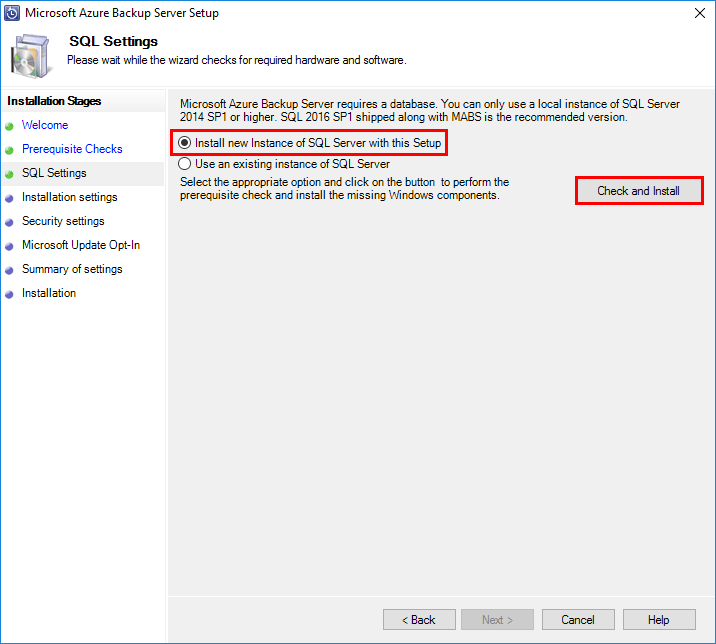
Task: Click the blue bullet beside Microsoft Update Opt-In
Action: pyautogui.click(x=9, y=246)
